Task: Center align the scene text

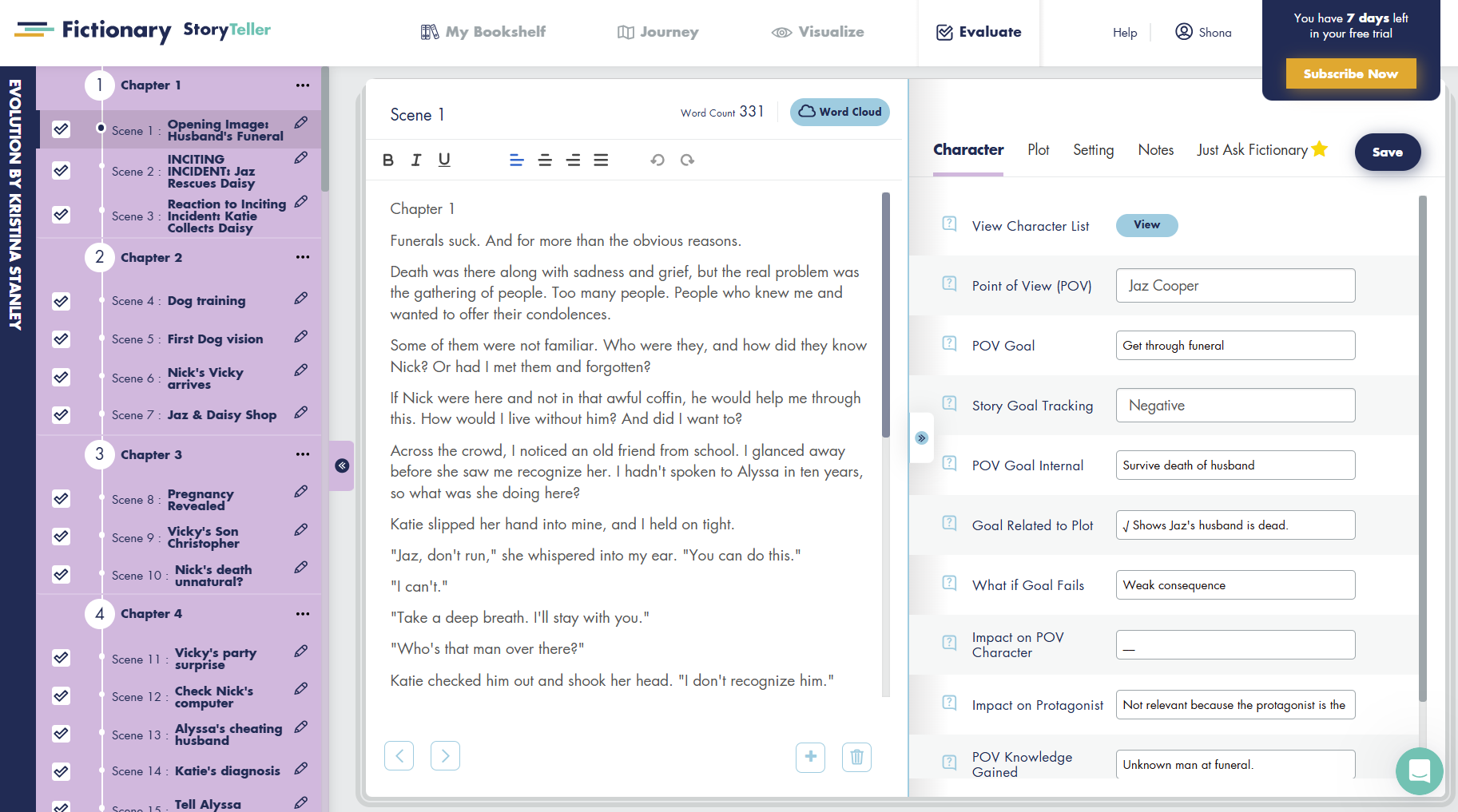Action: [x=545, y=160]
